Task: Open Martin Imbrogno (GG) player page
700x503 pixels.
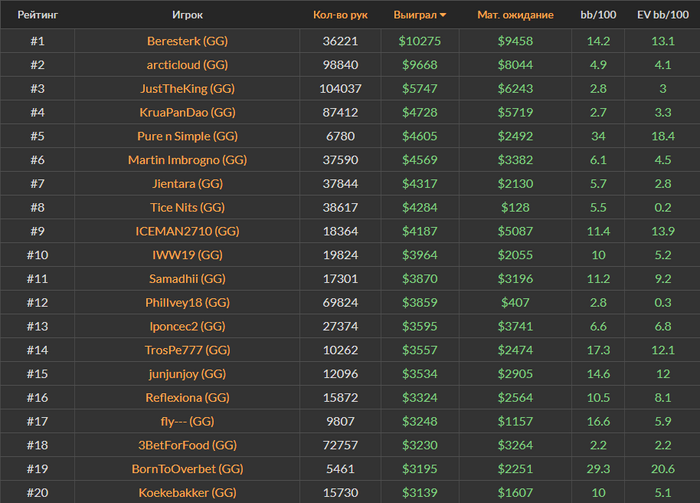Action: (x=189, y=160)
